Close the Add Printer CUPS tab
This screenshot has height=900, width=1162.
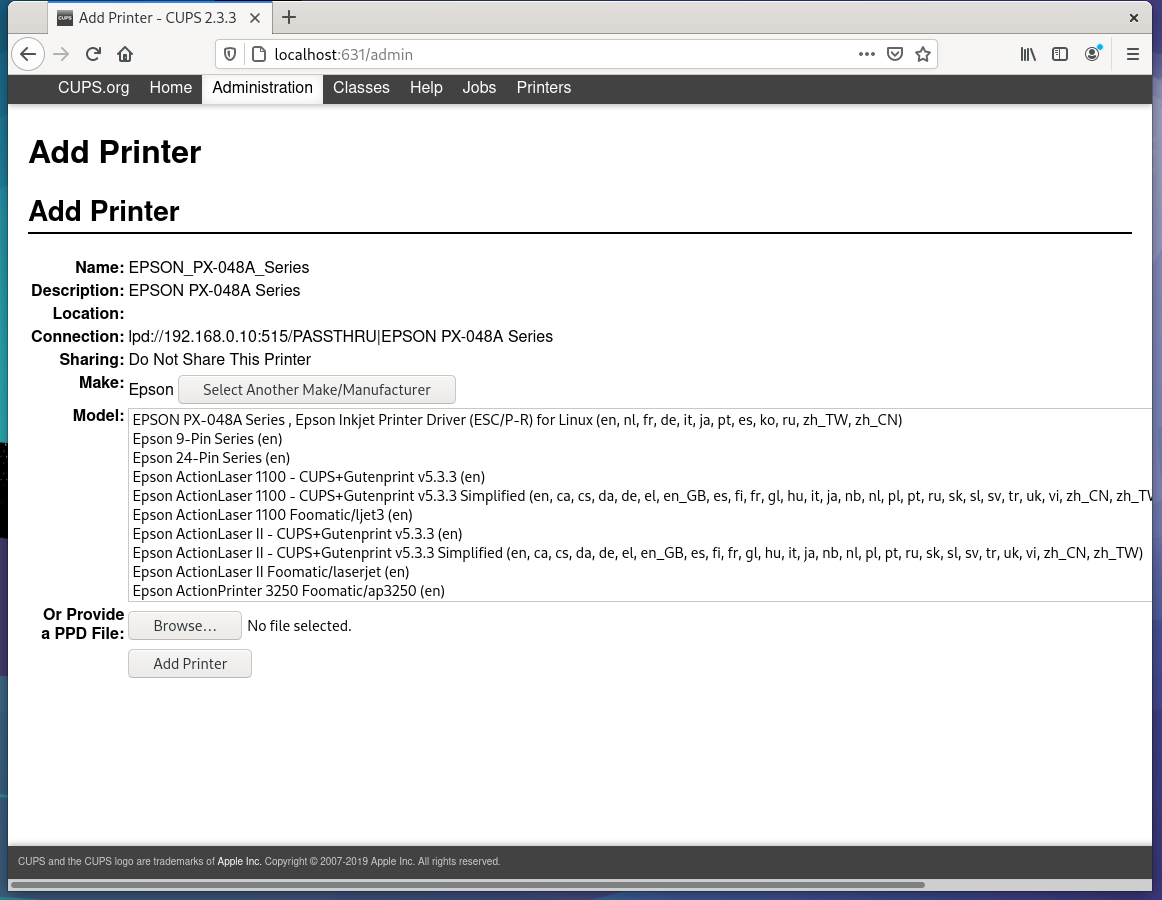tap(255, 18)
